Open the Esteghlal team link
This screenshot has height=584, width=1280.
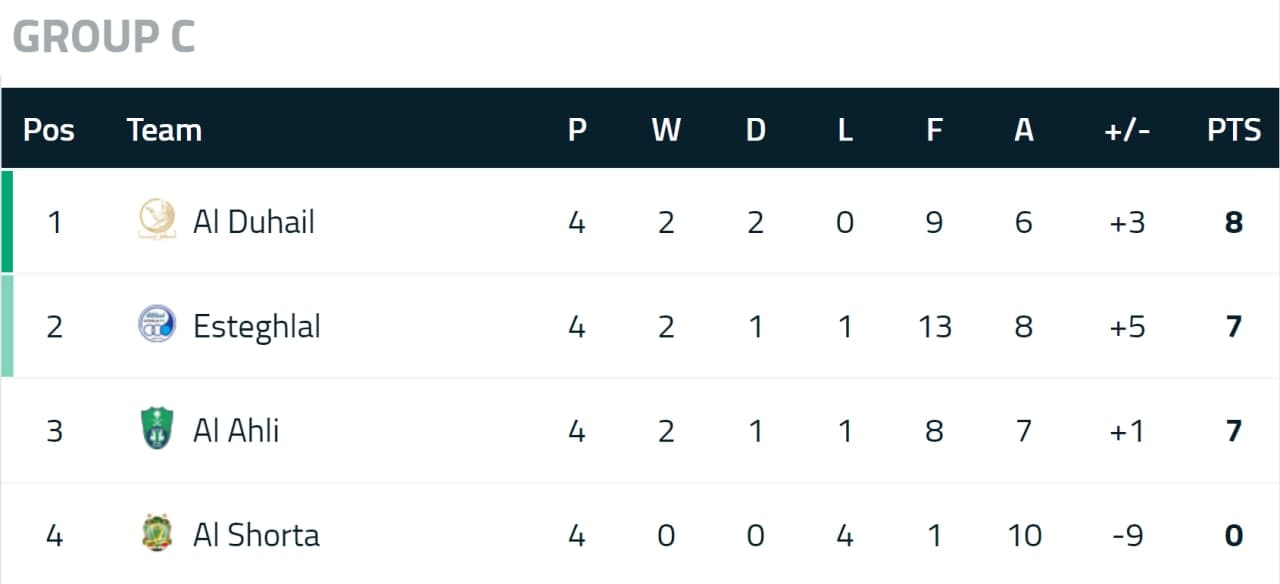pos(256,327)
